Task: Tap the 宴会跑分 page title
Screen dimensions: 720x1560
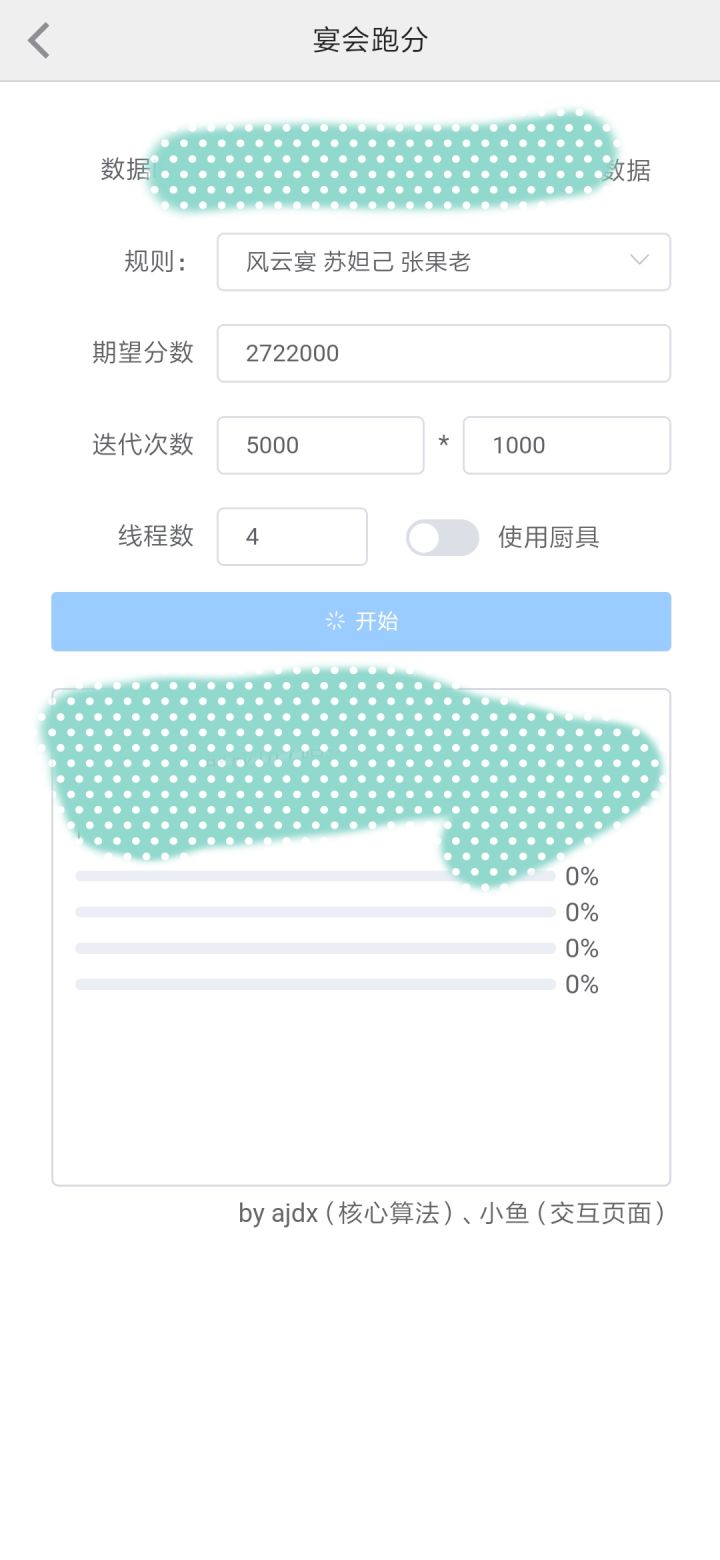Action: (x=370, y=41)
